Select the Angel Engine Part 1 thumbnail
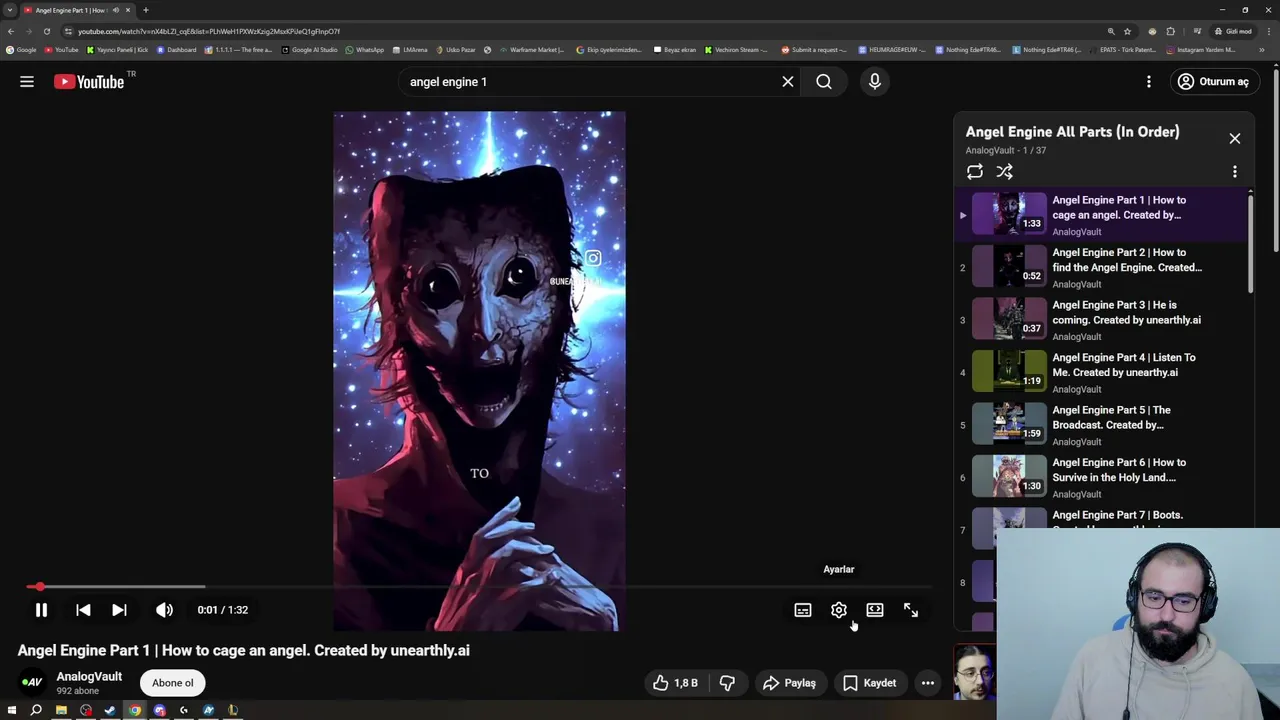Viewport: 1280px width, 720px height. click(1009, 214)
